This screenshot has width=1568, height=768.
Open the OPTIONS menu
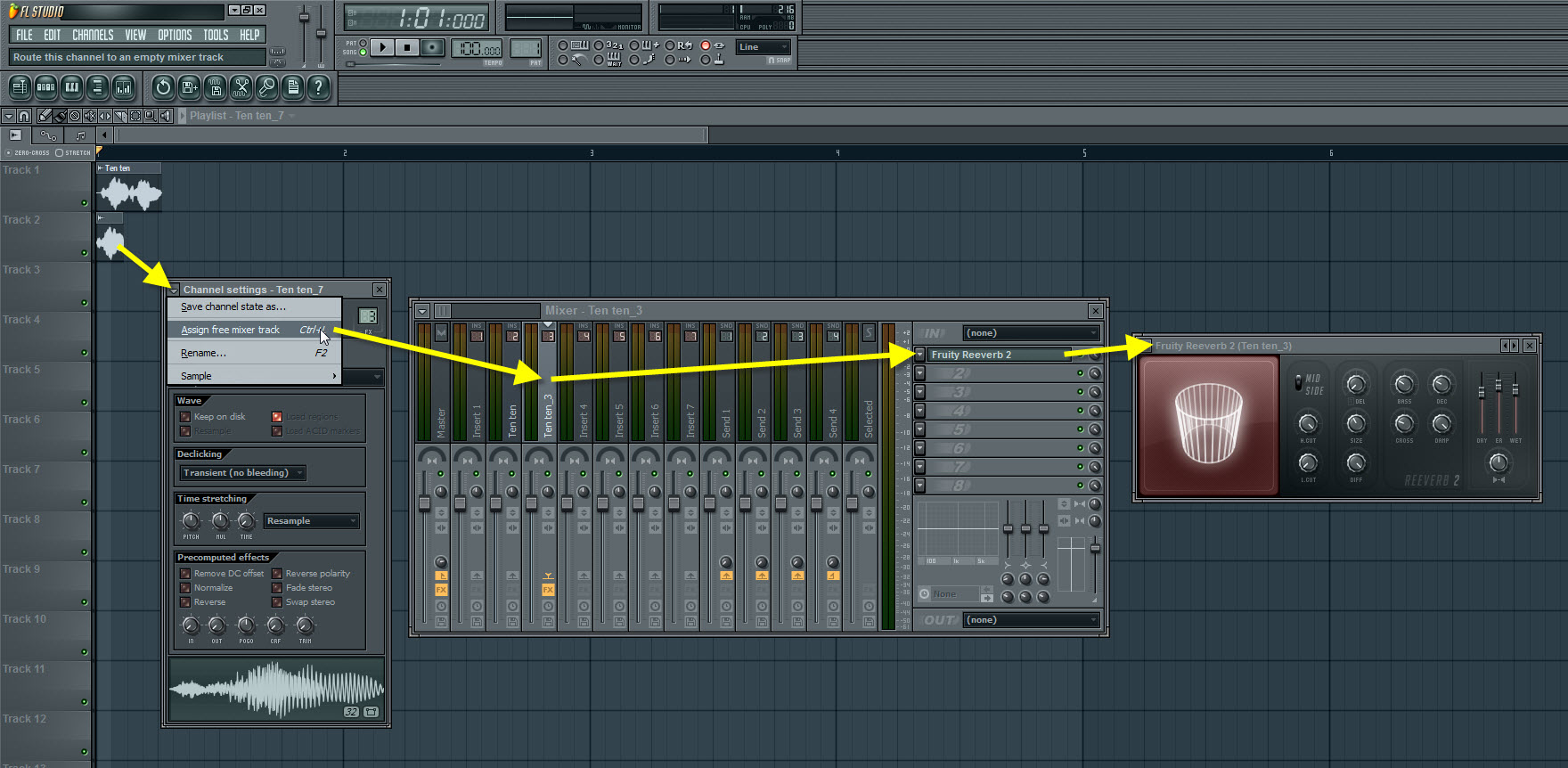[175, 35]
